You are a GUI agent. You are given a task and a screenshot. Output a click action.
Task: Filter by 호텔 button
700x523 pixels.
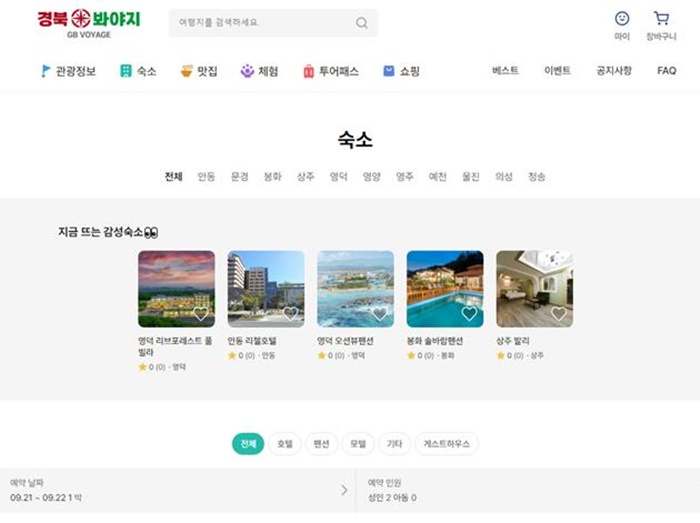point(285,444)
